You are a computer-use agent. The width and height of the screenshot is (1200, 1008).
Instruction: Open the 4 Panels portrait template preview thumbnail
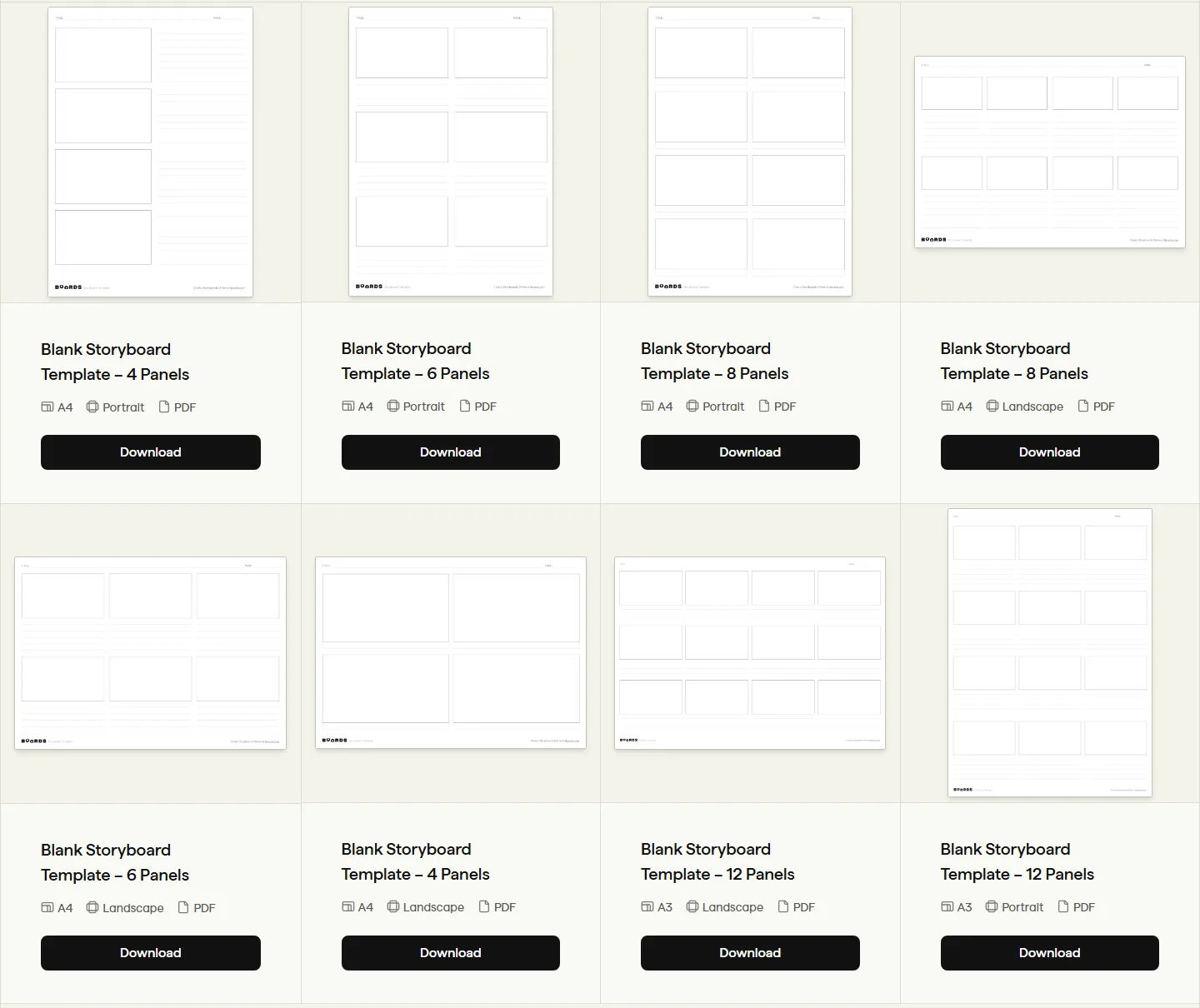151,152
